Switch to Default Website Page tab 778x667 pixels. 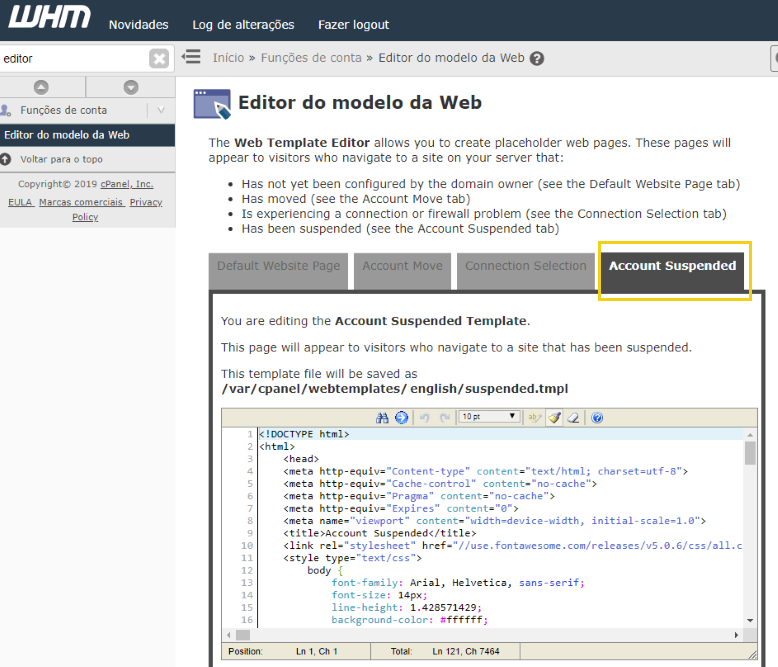coord(278,271)
